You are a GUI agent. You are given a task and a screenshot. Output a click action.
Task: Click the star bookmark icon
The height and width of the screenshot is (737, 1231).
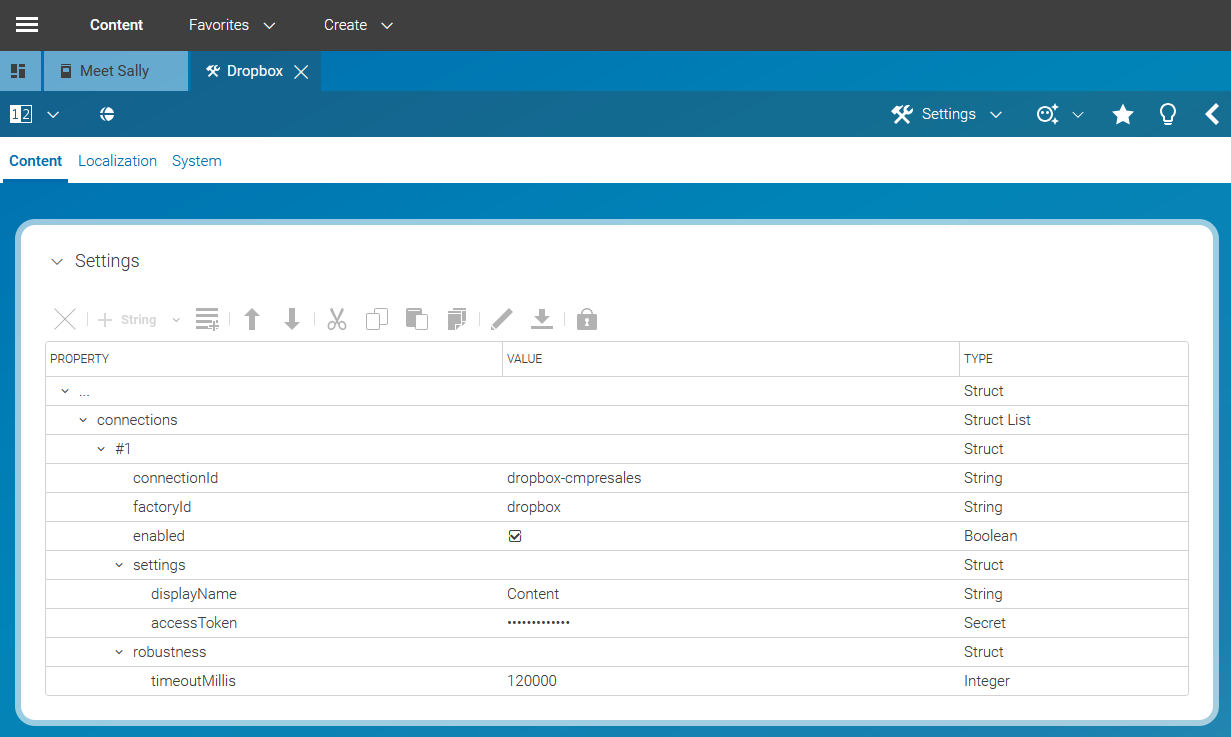[x=1123, y=115]
